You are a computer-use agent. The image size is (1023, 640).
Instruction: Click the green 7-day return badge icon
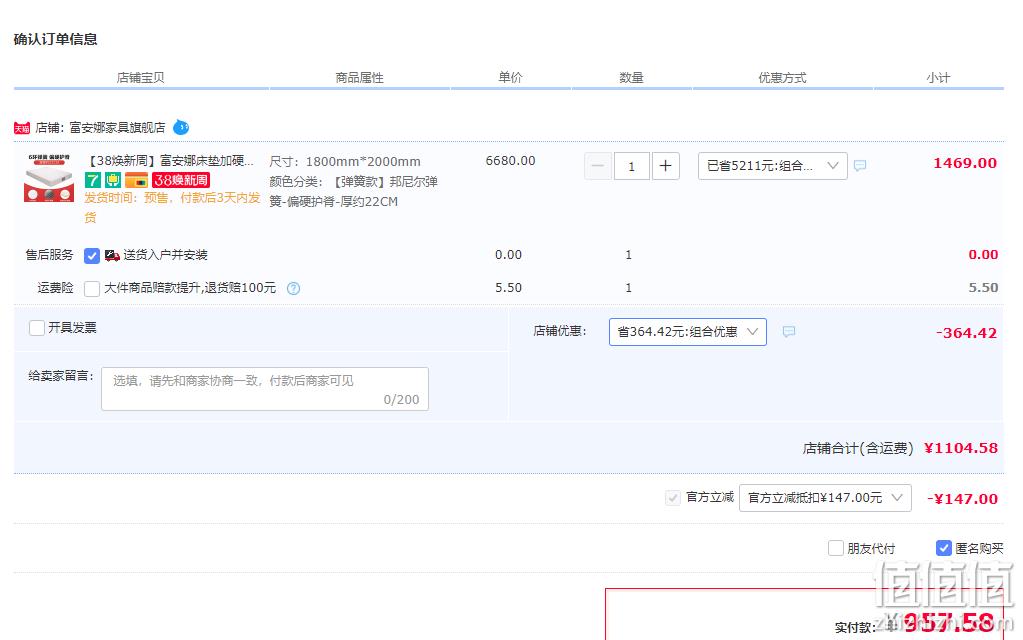(x=93, y=179)
